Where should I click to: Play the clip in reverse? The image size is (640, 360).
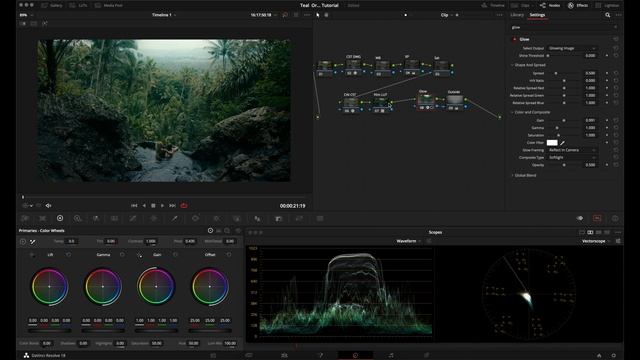pyautogui.click(x=144, y=206)
